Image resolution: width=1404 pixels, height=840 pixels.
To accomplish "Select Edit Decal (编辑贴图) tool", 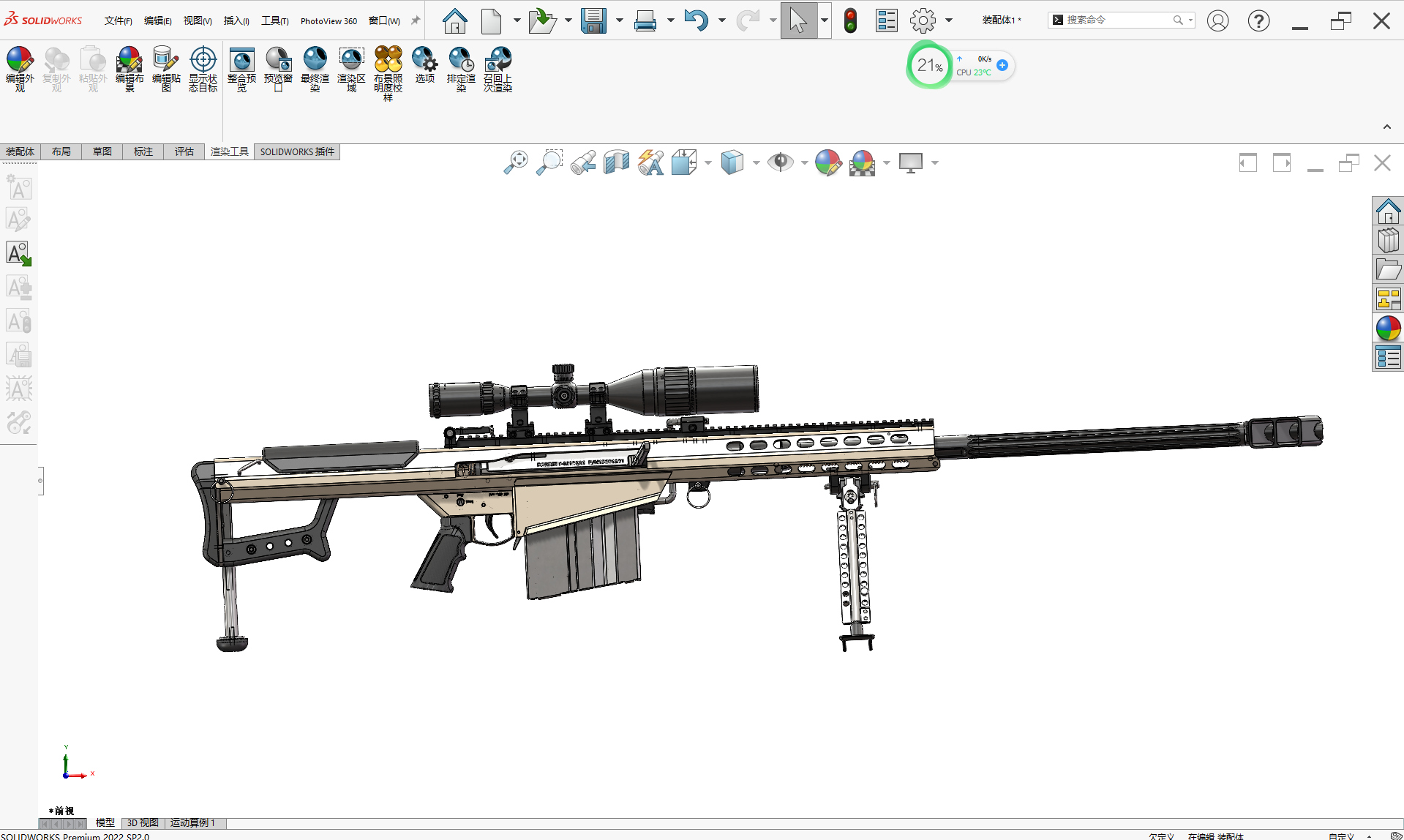I will [166, 70].
